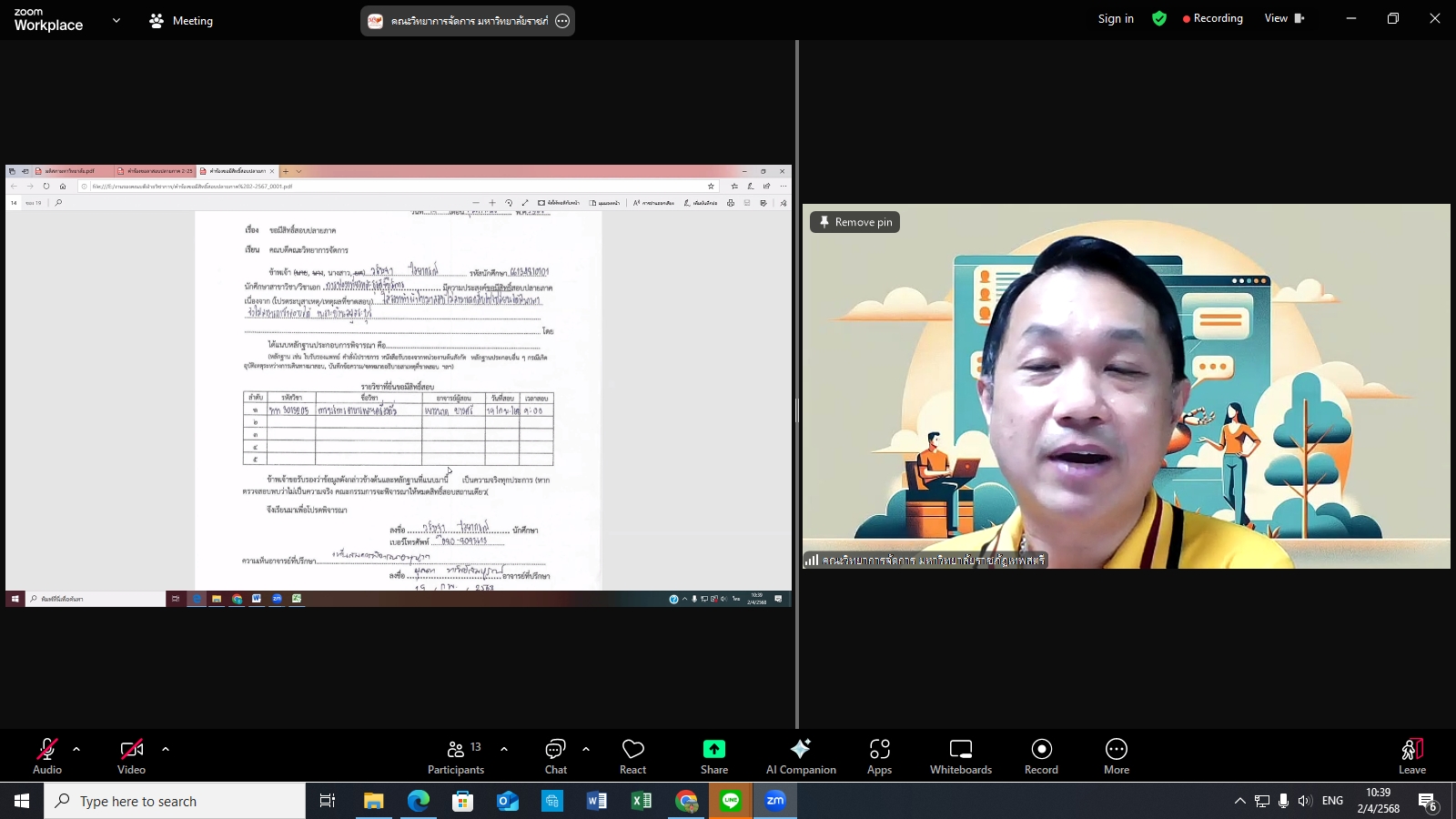
Task: Click the Remove pin button
Action: click(854, 222)
